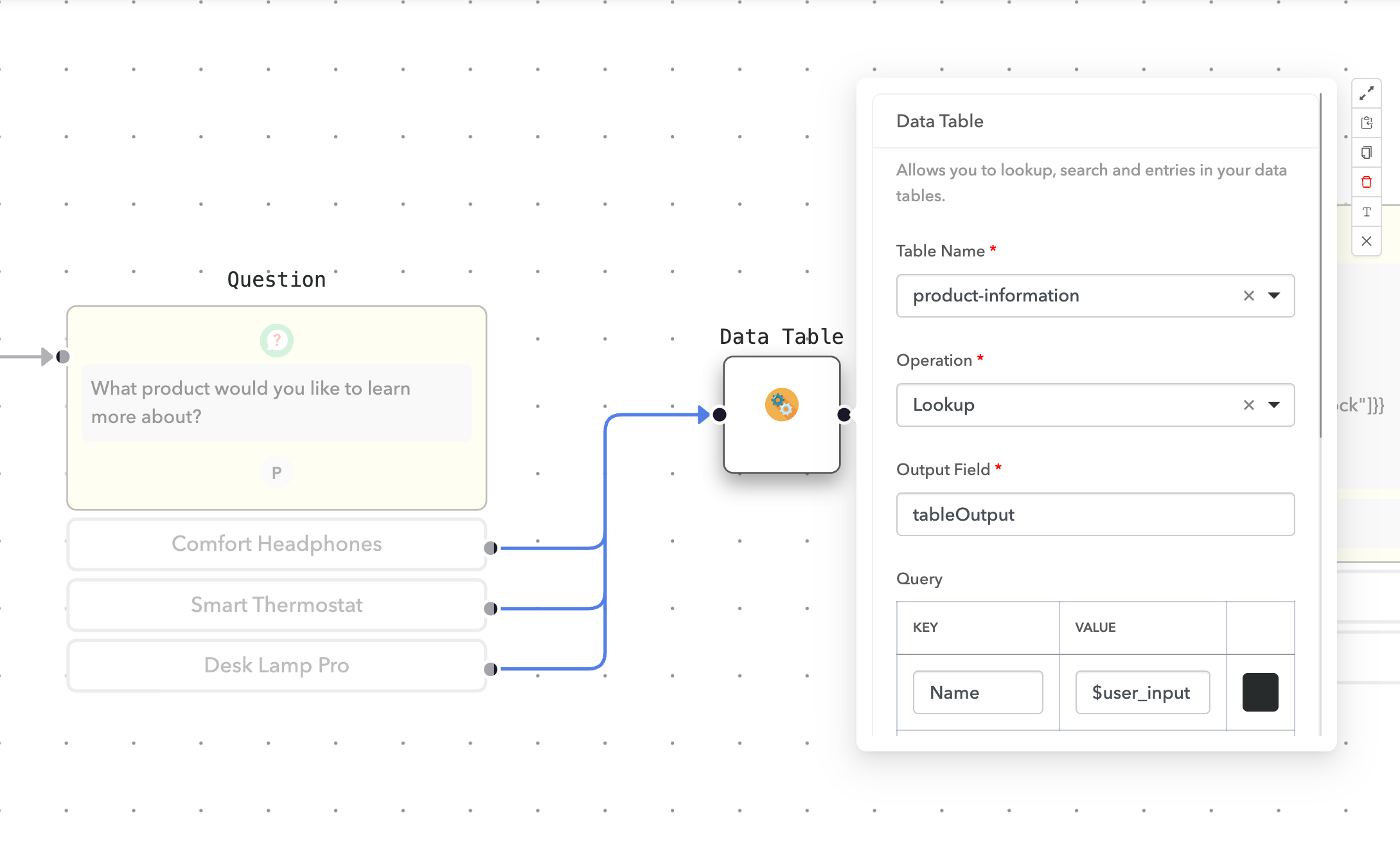Screen dimensions: 1400x844
Task: Open the Table Name dropdown
Action: 1274,296
